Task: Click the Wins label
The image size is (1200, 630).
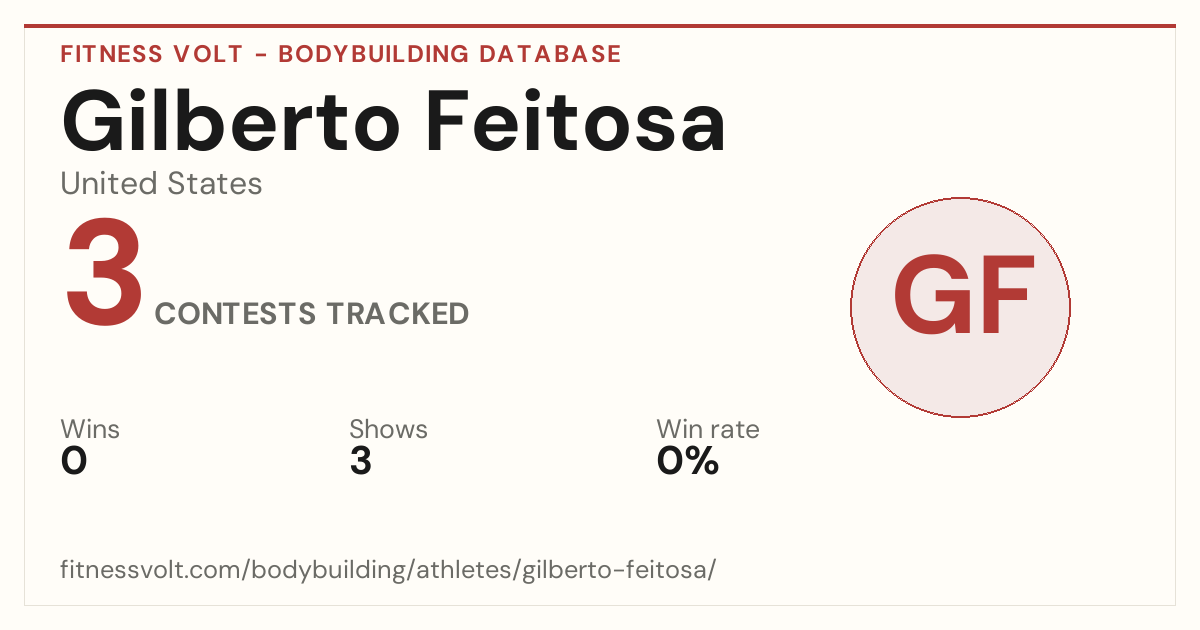Action: point(90,430)
